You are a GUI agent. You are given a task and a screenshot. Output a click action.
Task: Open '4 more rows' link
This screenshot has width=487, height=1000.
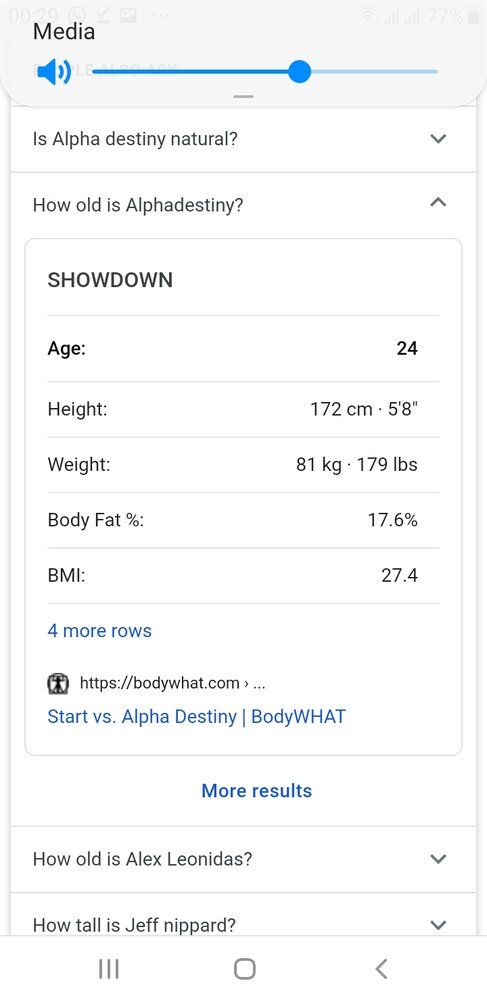click(99, 631)
